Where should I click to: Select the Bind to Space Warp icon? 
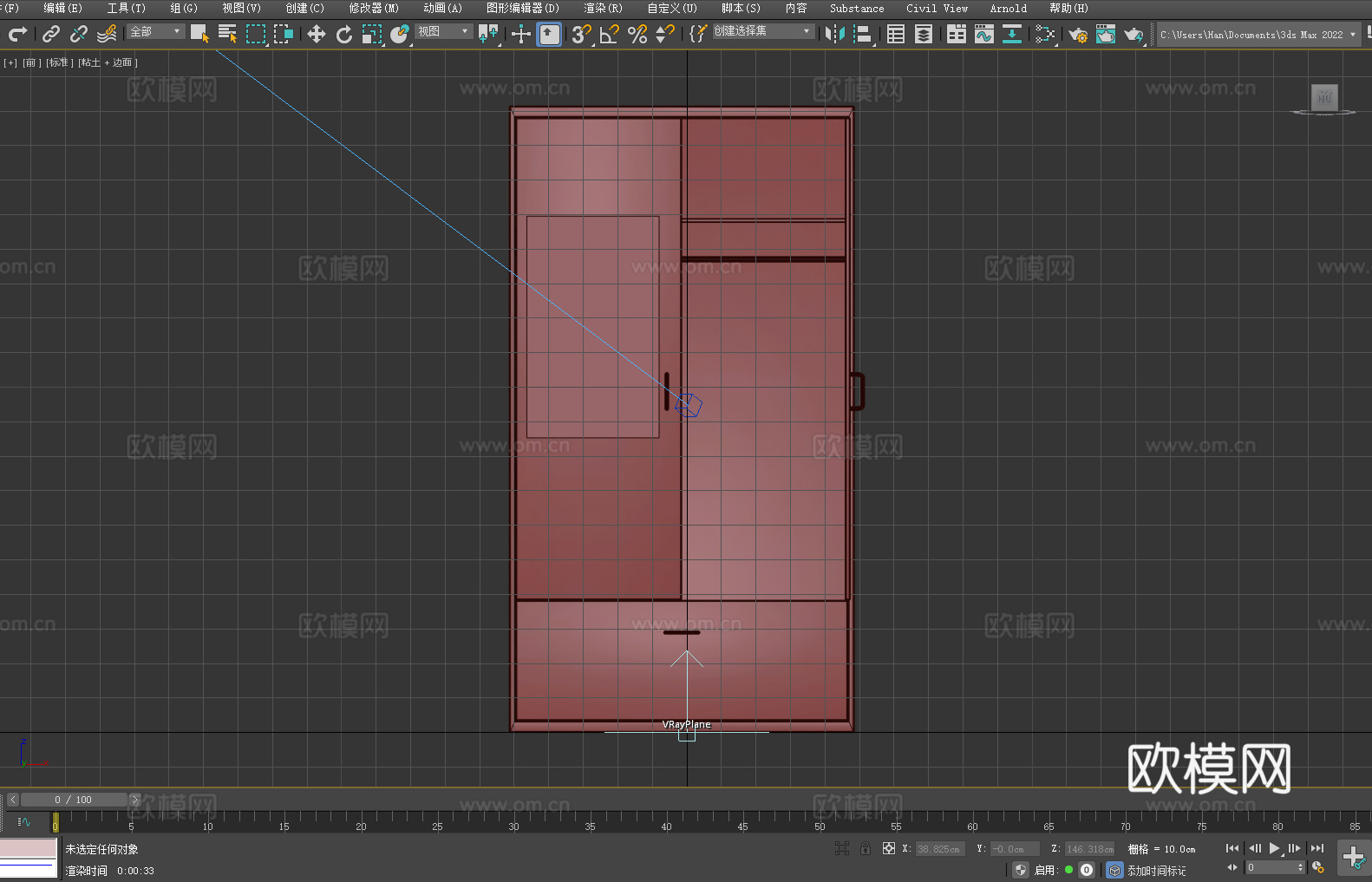(107, 34)
